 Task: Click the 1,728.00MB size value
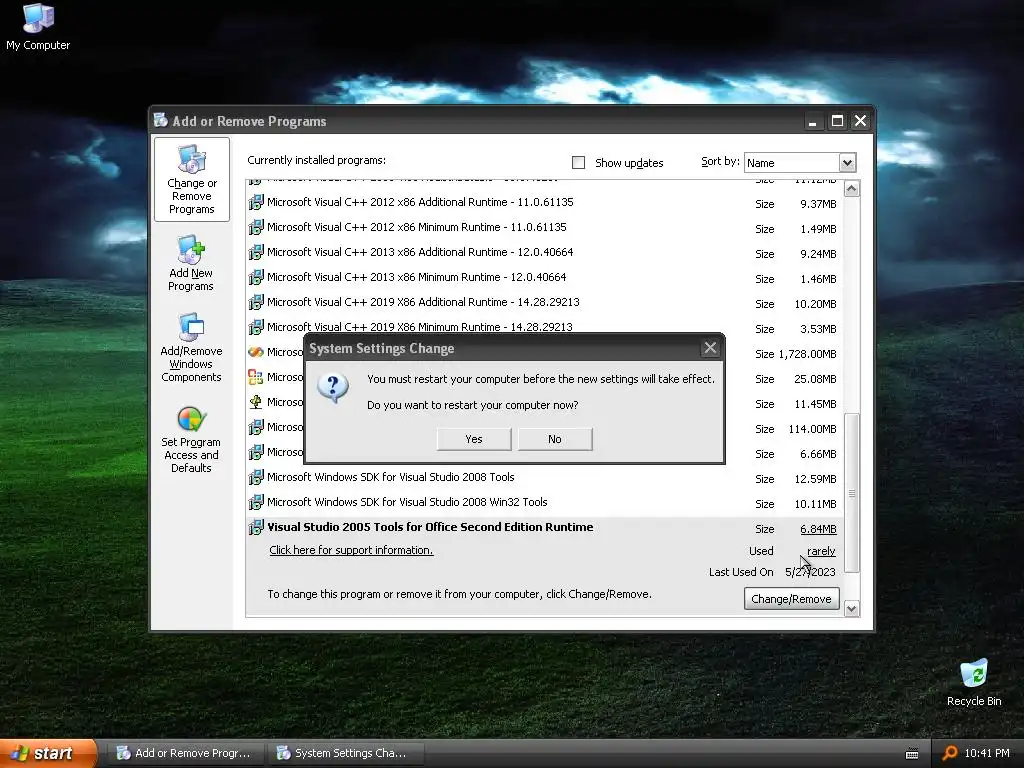(807, 354)
